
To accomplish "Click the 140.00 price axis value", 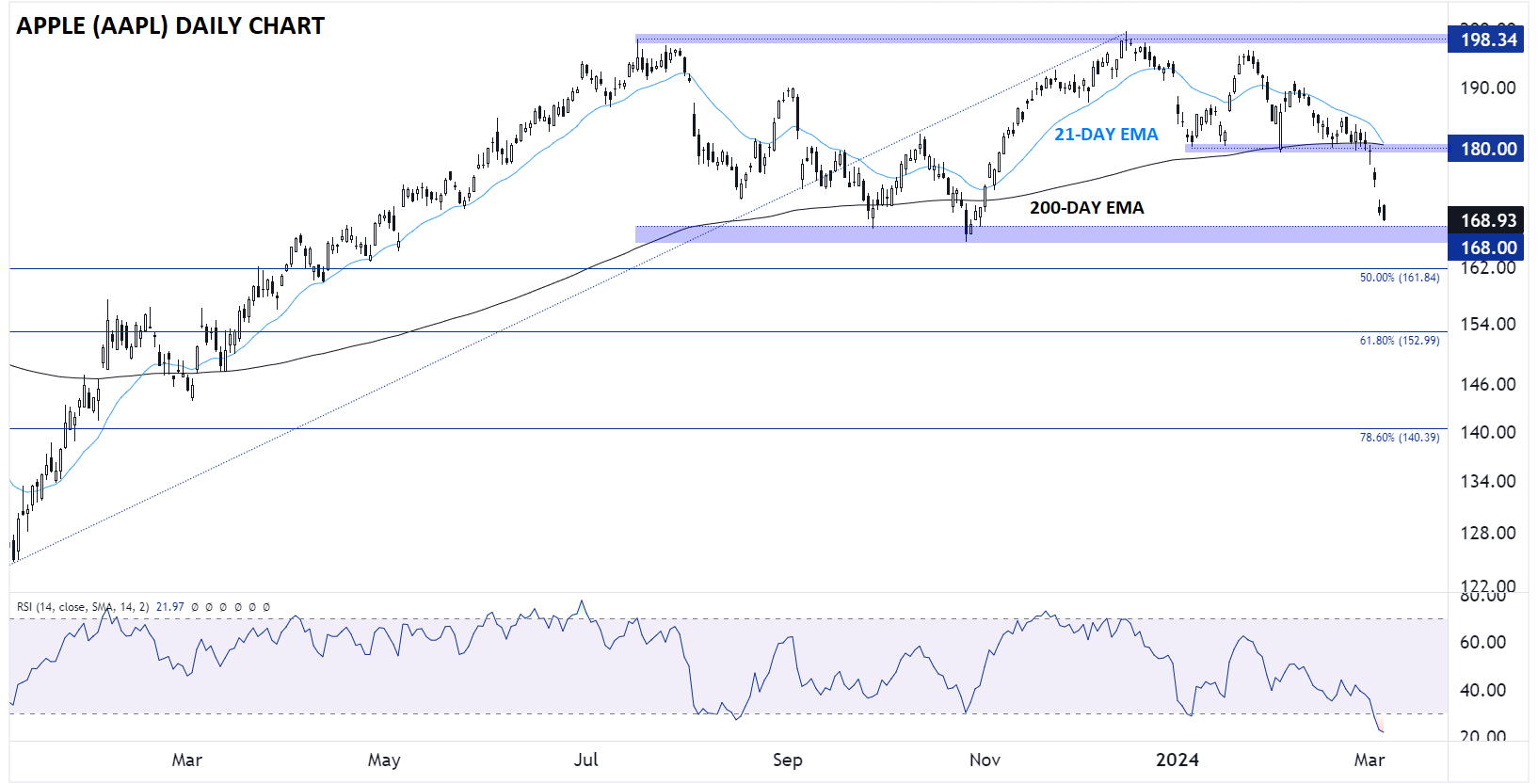I will click(x=1488, y=432).
